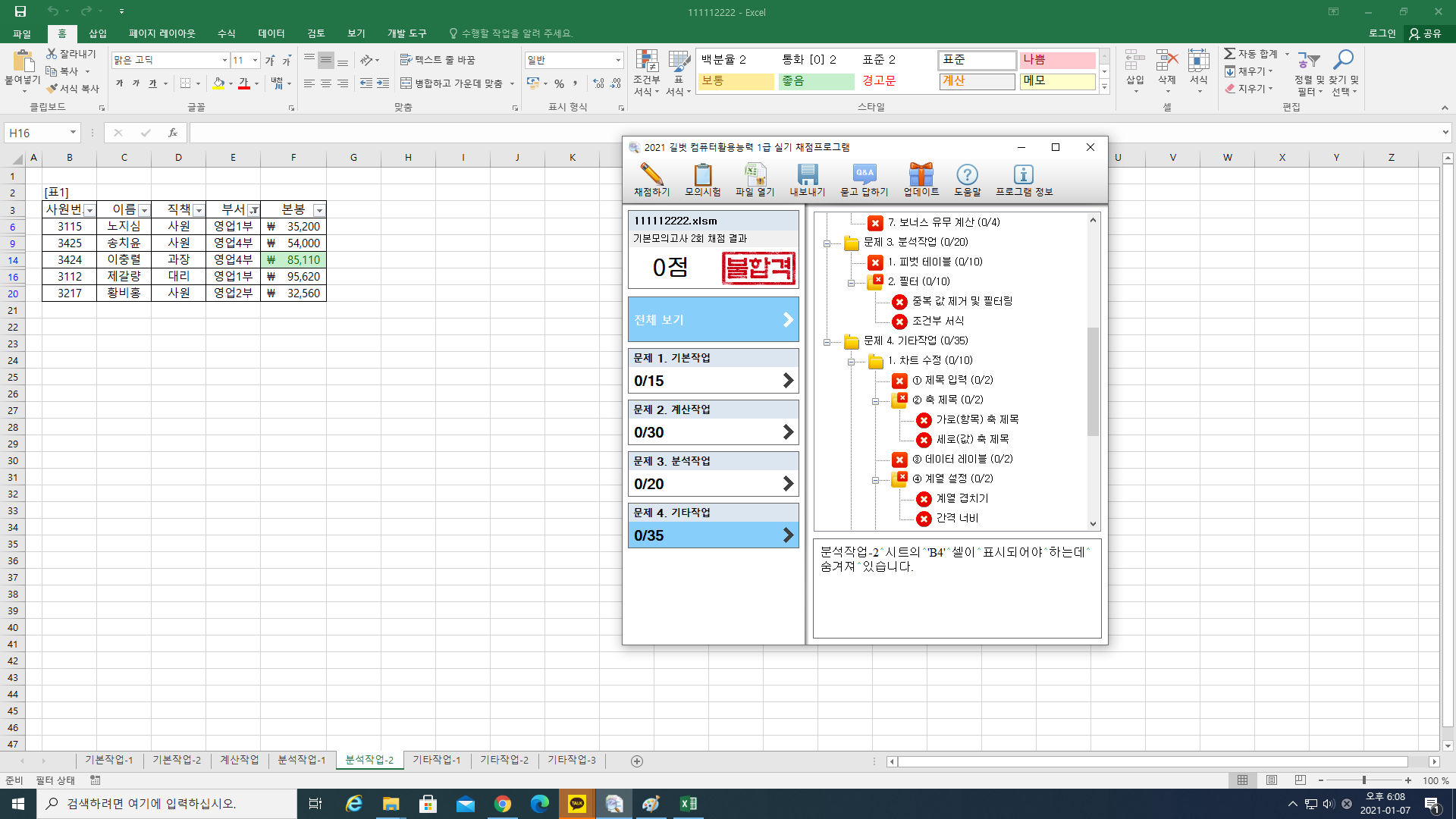
Task: Toggle page layout view in status bar
Action: point(1272,780)
